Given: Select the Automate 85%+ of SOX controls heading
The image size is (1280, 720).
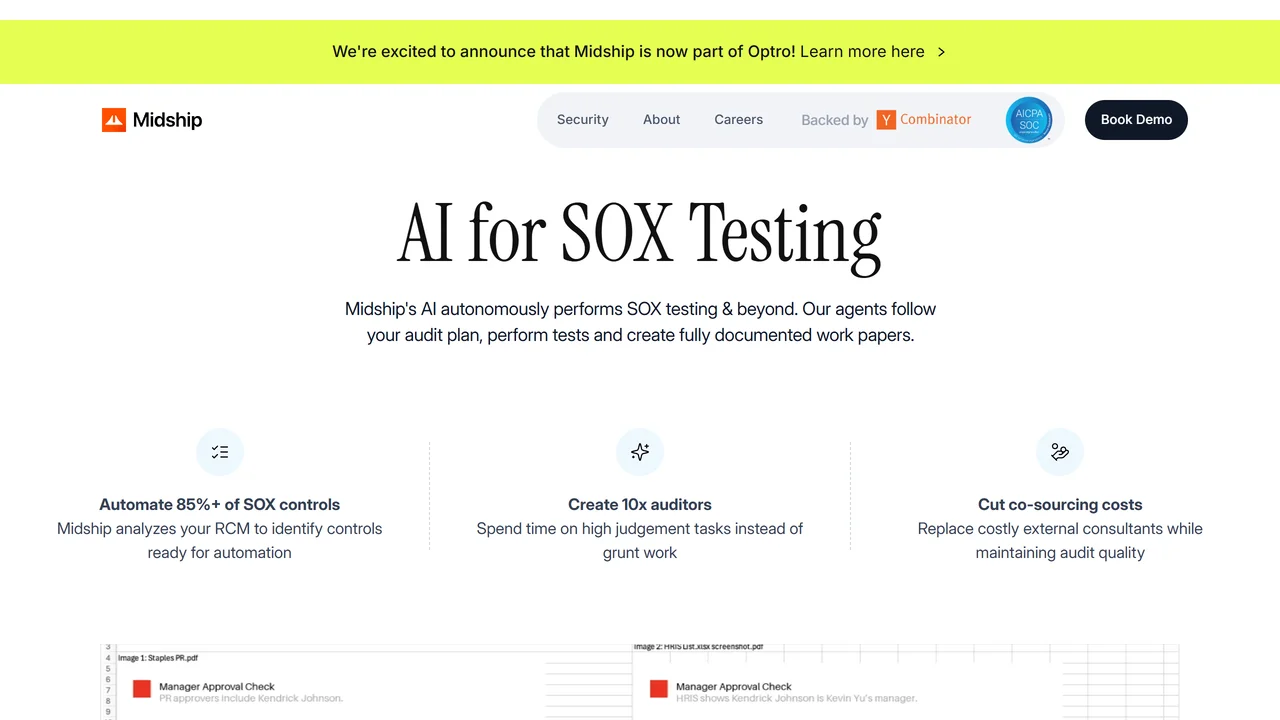Looking at the screenshot, I should pyautogui.click(x=220, y=505).
